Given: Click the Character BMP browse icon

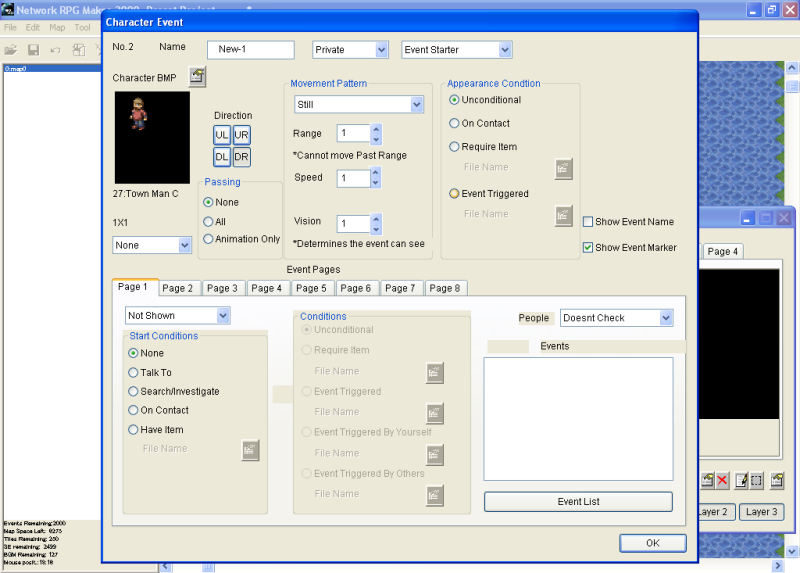Looking at the screenshot, I should tap(197, 76).
